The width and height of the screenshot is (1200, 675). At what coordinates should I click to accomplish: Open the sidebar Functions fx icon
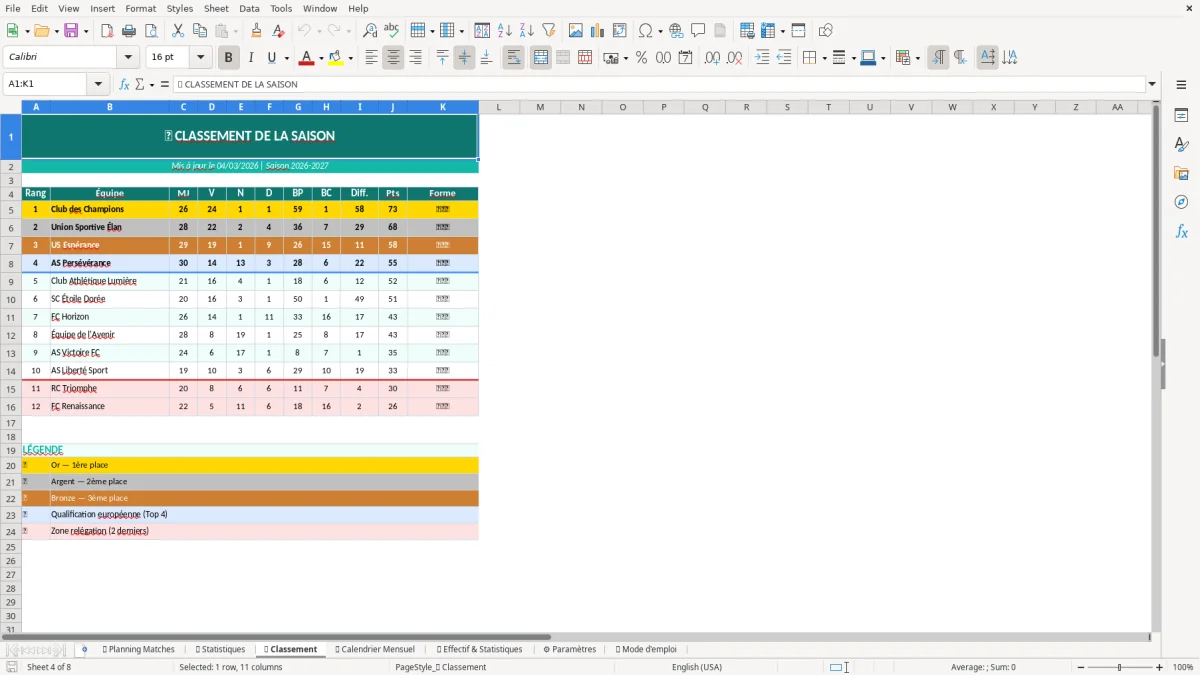click(x=1181, y=231)
